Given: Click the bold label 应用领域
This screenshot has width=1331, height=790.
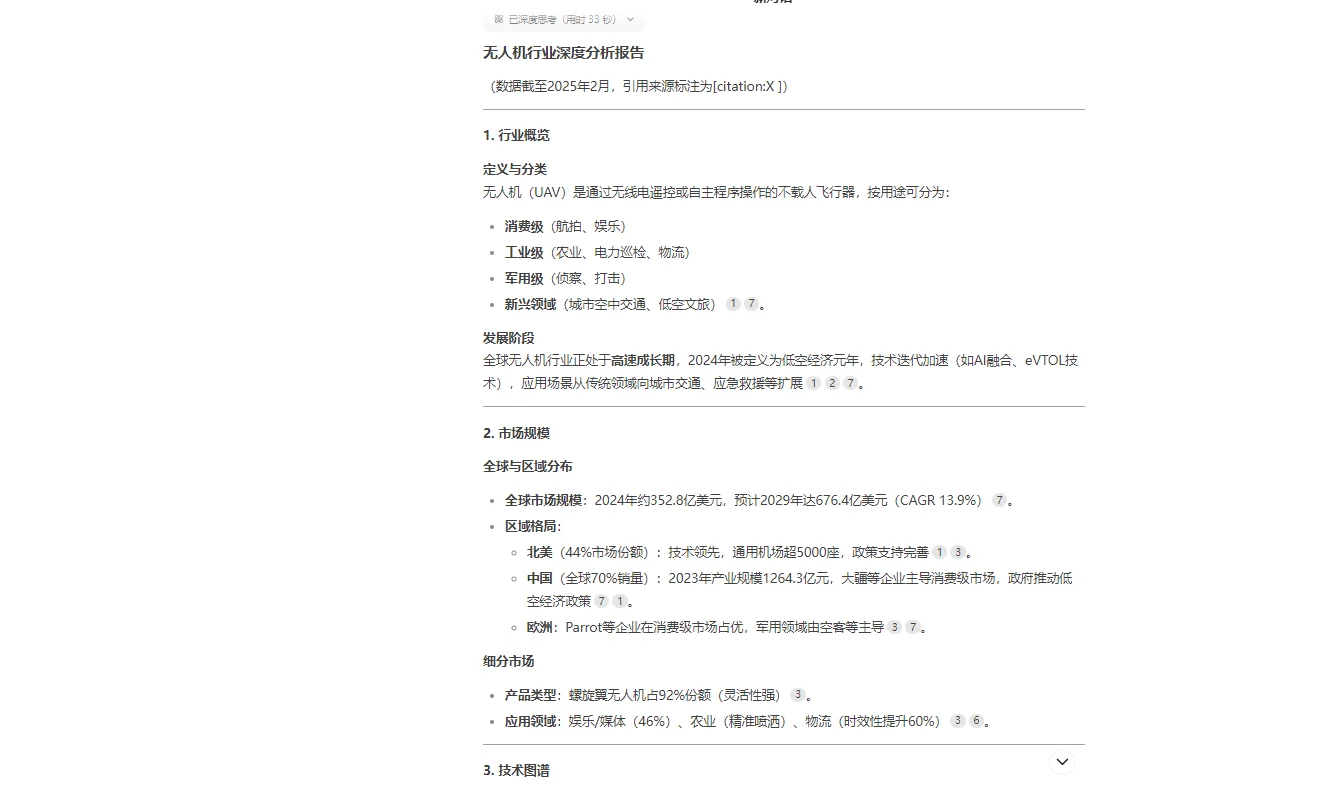Looking at the screenshot, I should (x=530, y=721).
